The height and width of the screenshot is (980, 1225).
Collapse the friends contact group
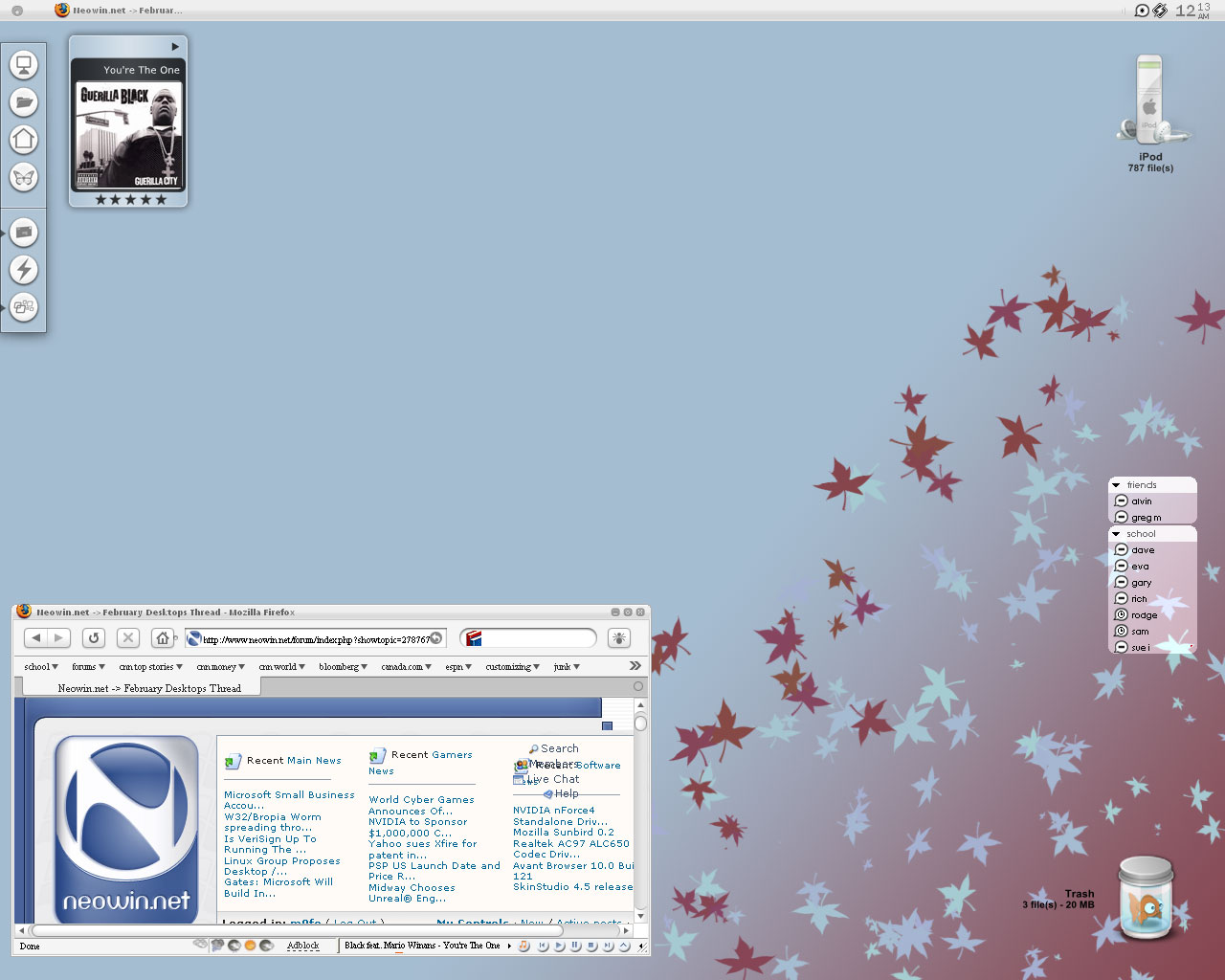(1116, 485)
